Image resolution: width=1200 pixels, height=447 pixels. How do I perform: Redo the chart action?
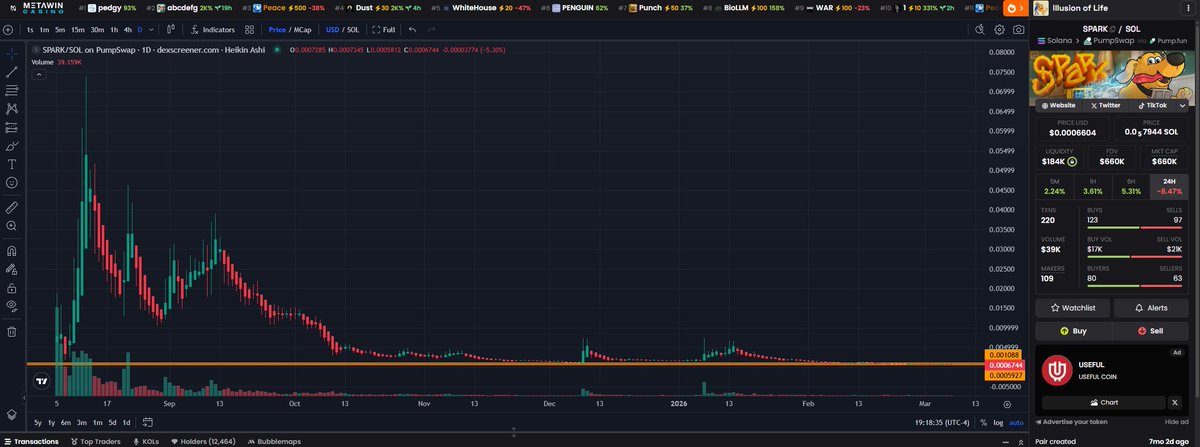(x=432, y=30)
